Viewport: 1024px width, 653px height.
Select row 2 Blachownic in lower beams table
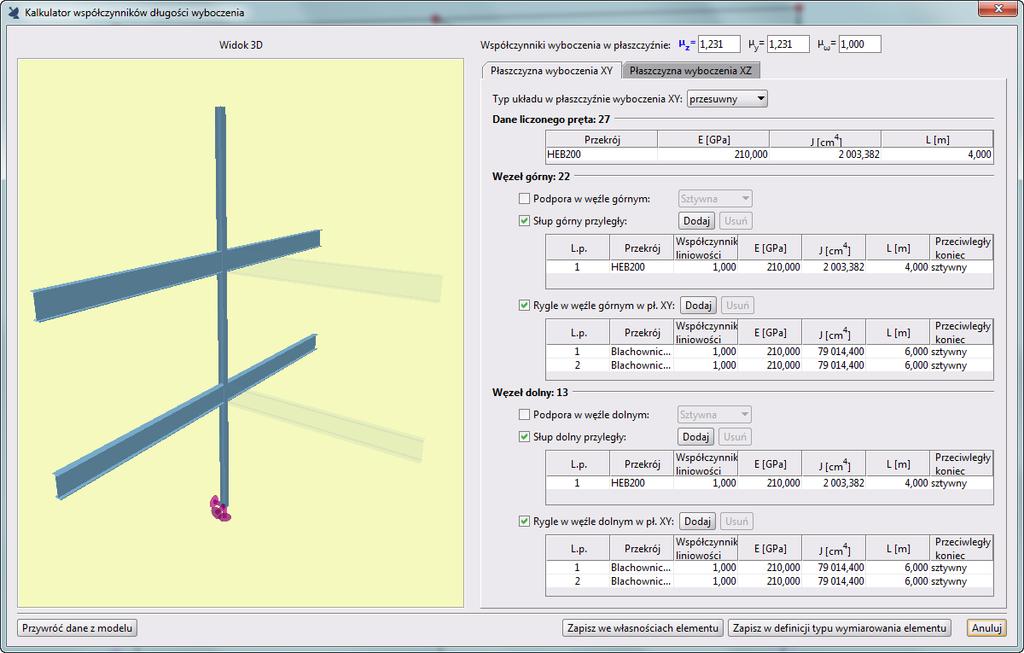(769, 581)
